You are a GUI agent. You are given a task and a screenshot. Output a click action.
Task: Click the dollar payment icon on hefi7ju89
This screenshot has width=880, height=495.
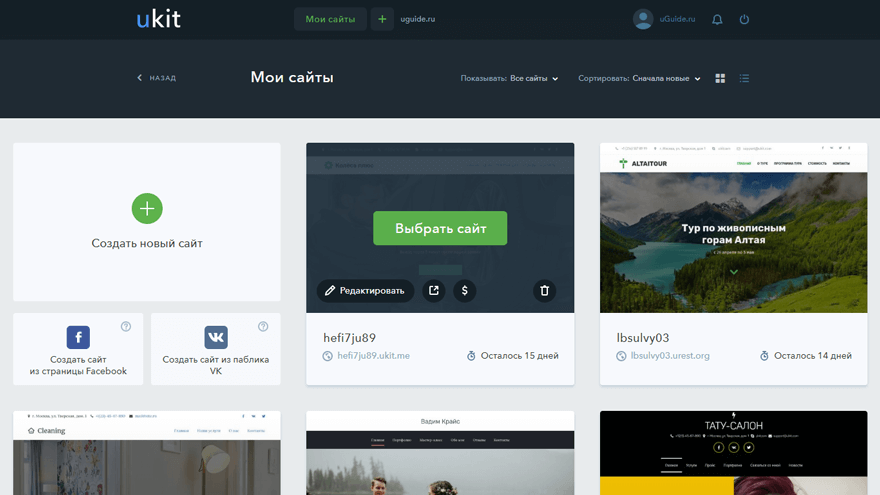coord(465,291)
